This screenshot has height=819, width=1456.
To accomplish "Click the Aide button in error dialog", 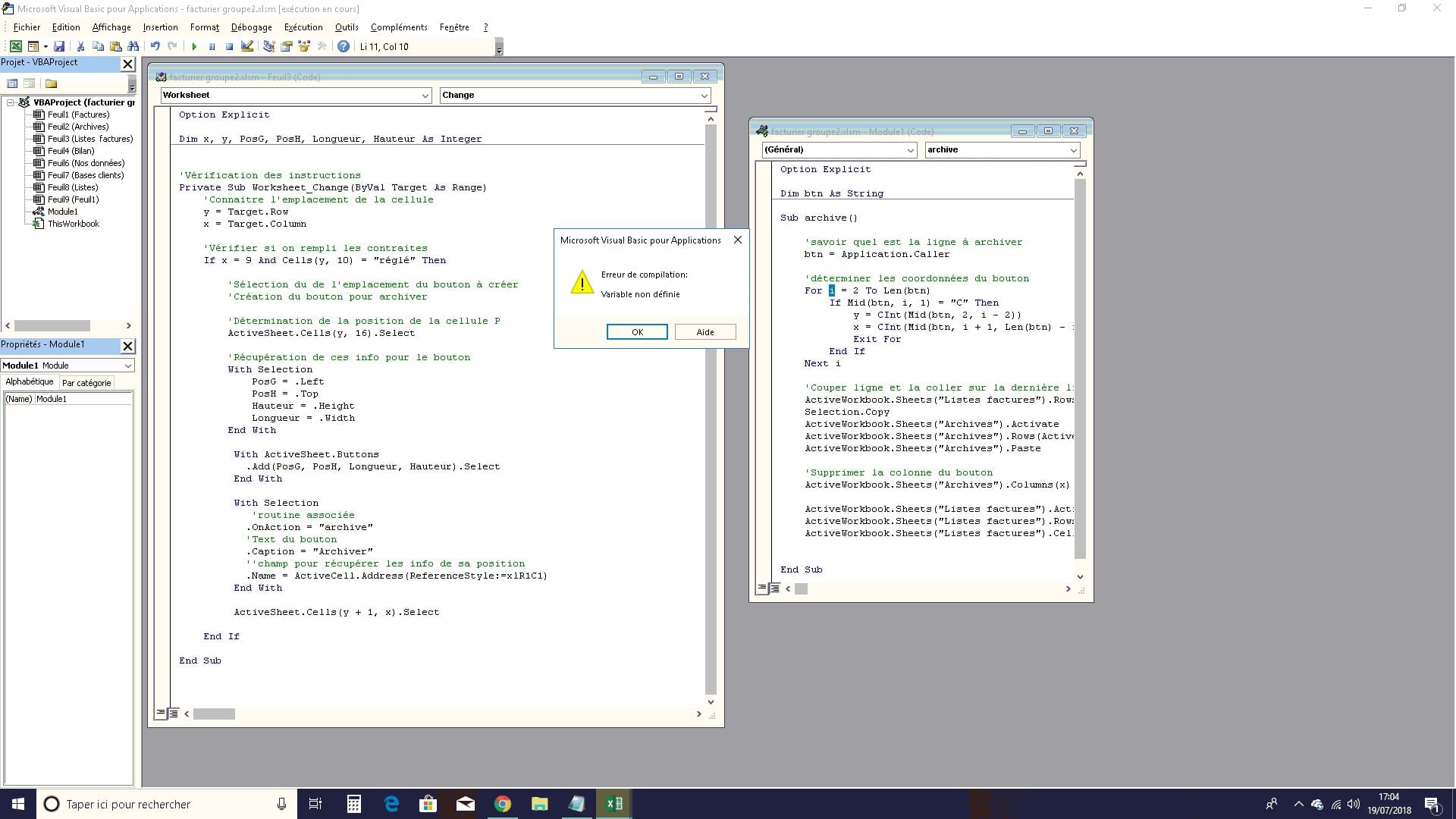I will tap(704, 332).
